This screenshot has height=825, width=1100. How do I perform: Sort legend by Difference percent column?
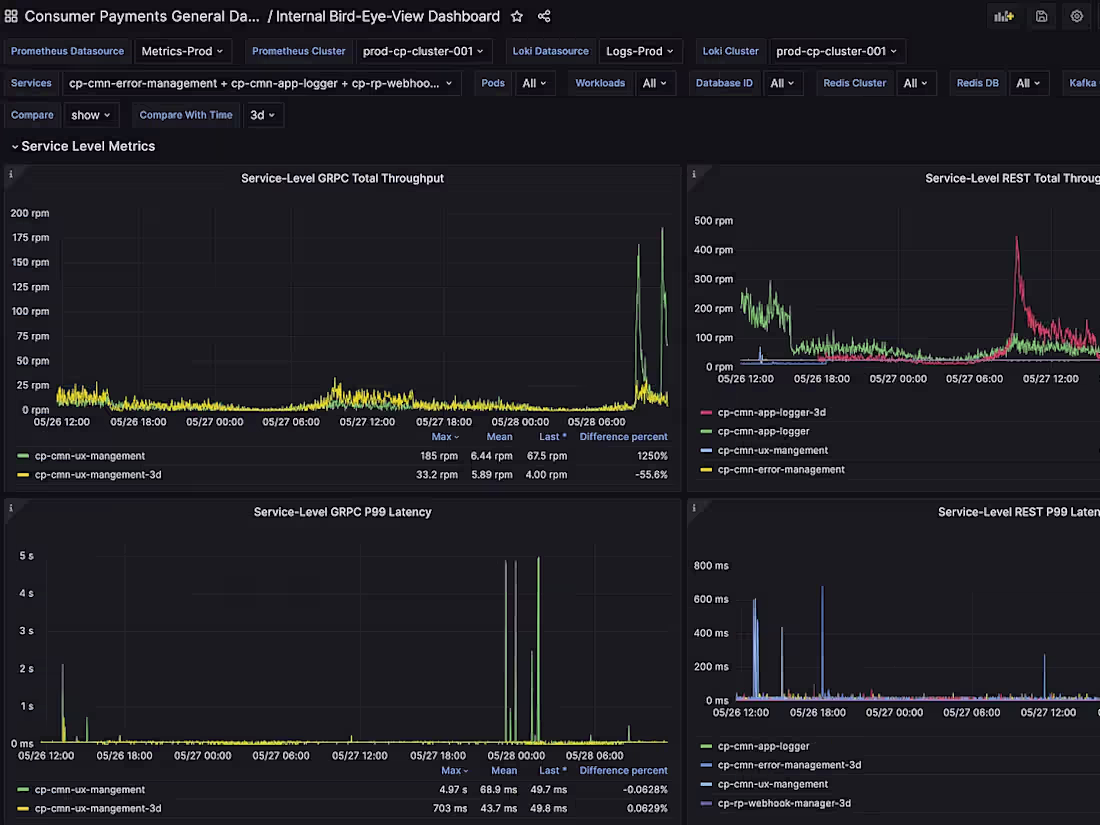[x=622, y=436]
